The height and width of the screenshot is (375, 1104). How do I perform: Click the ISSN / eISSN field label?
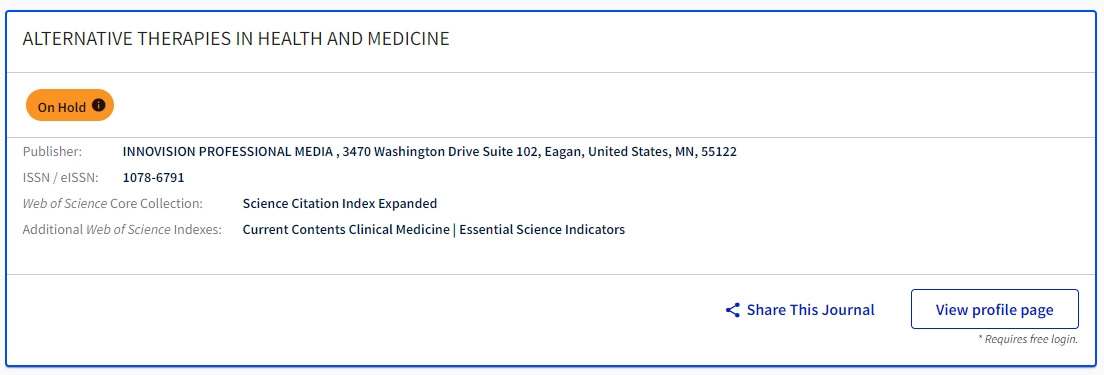[x=61, y=177]
